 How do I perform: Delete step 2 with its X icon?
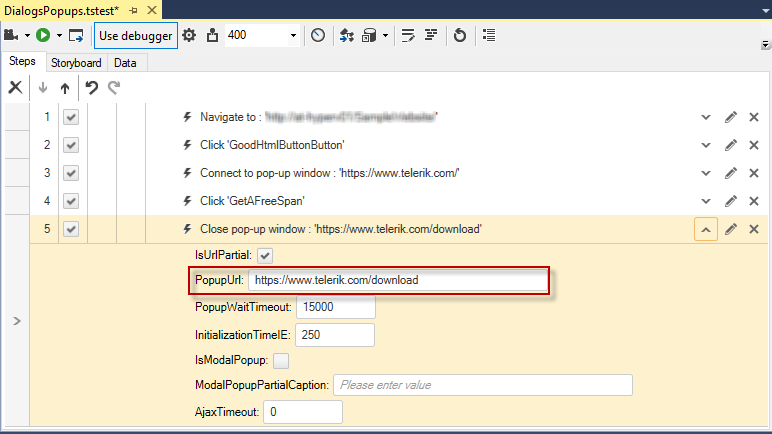(754, 145)
